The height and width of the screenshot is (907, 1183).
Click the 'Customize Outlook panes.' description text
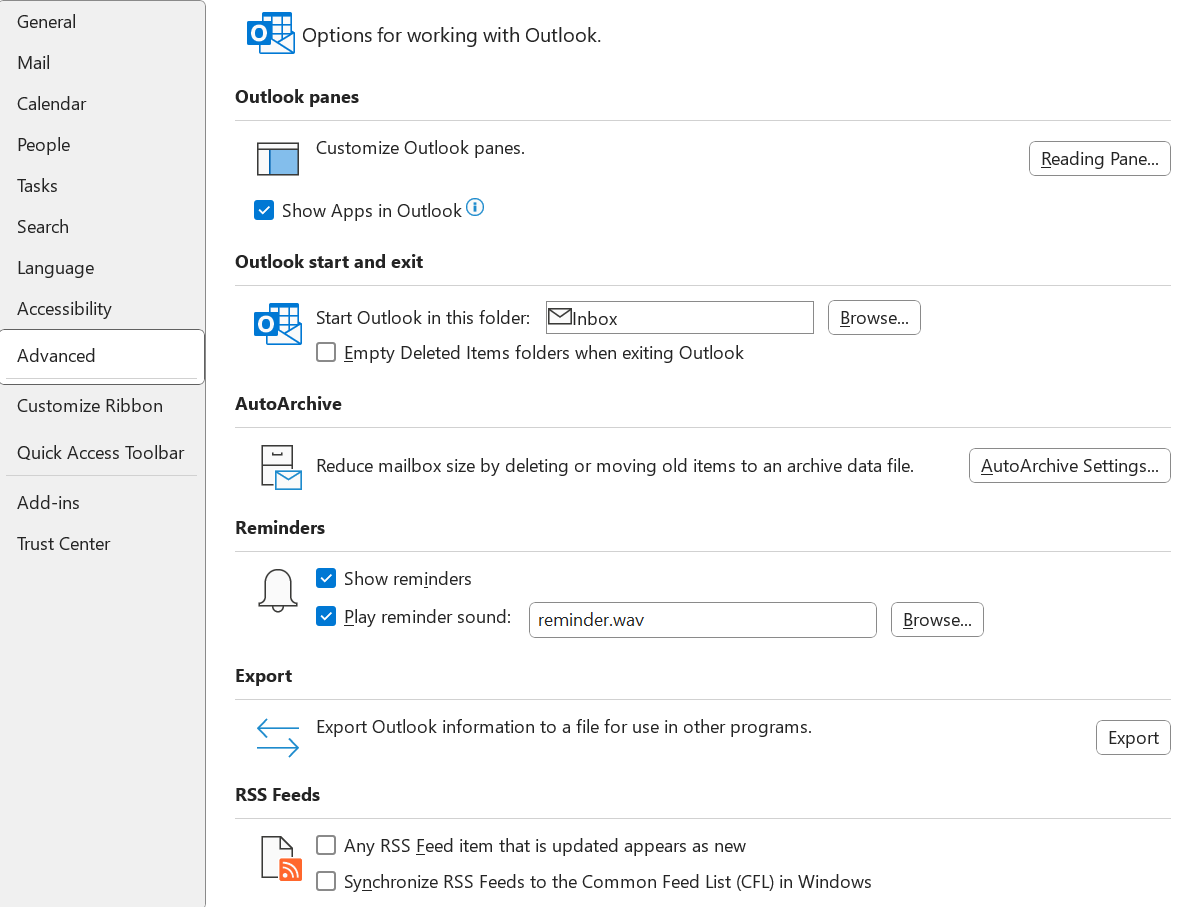coord(420,148)
